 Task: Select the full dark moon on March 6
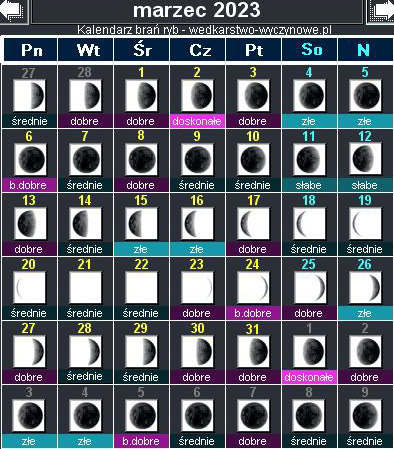pyautogui.click(x=30, y=160)
